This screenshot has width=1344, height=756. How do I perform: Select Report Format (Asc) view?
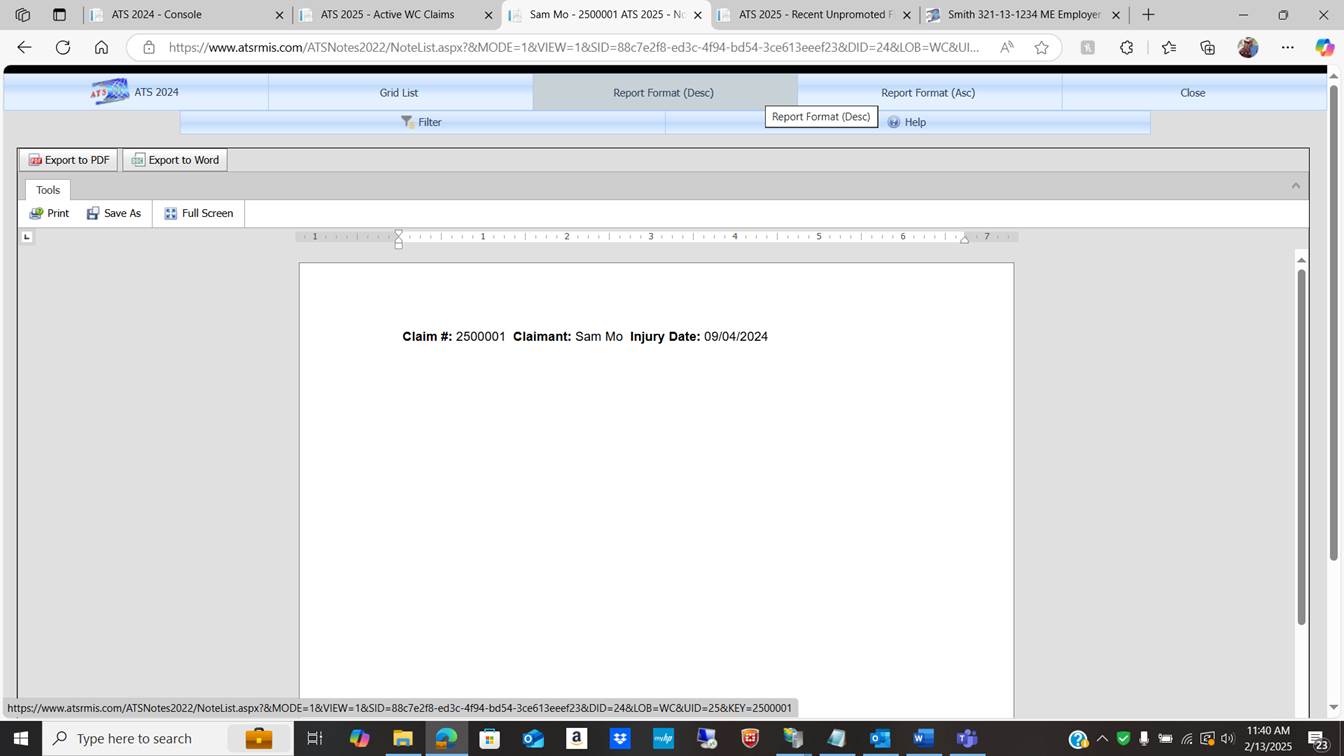click(x=927, y=93)
